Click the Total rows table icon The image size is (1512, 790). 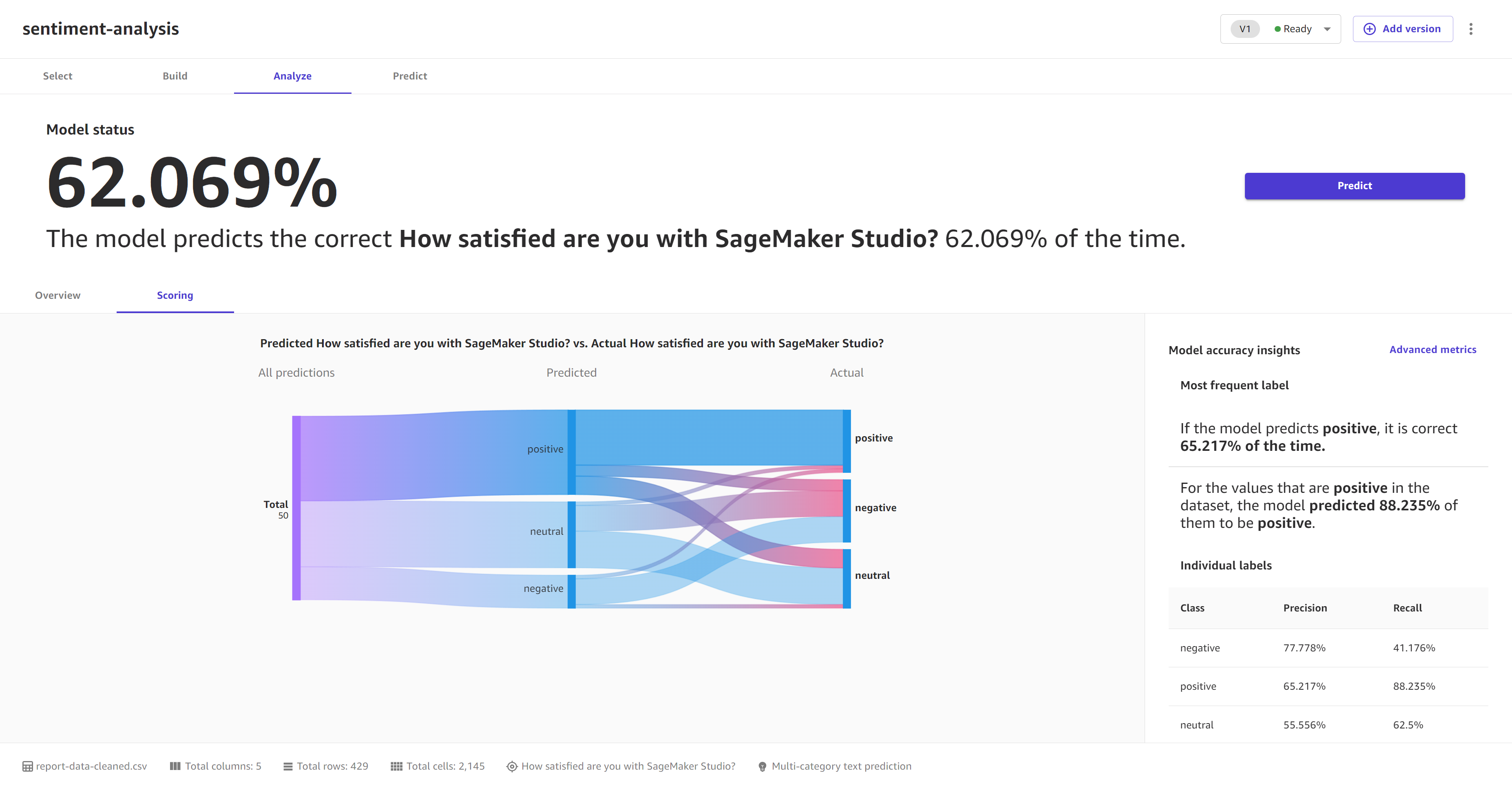point(290,766)
